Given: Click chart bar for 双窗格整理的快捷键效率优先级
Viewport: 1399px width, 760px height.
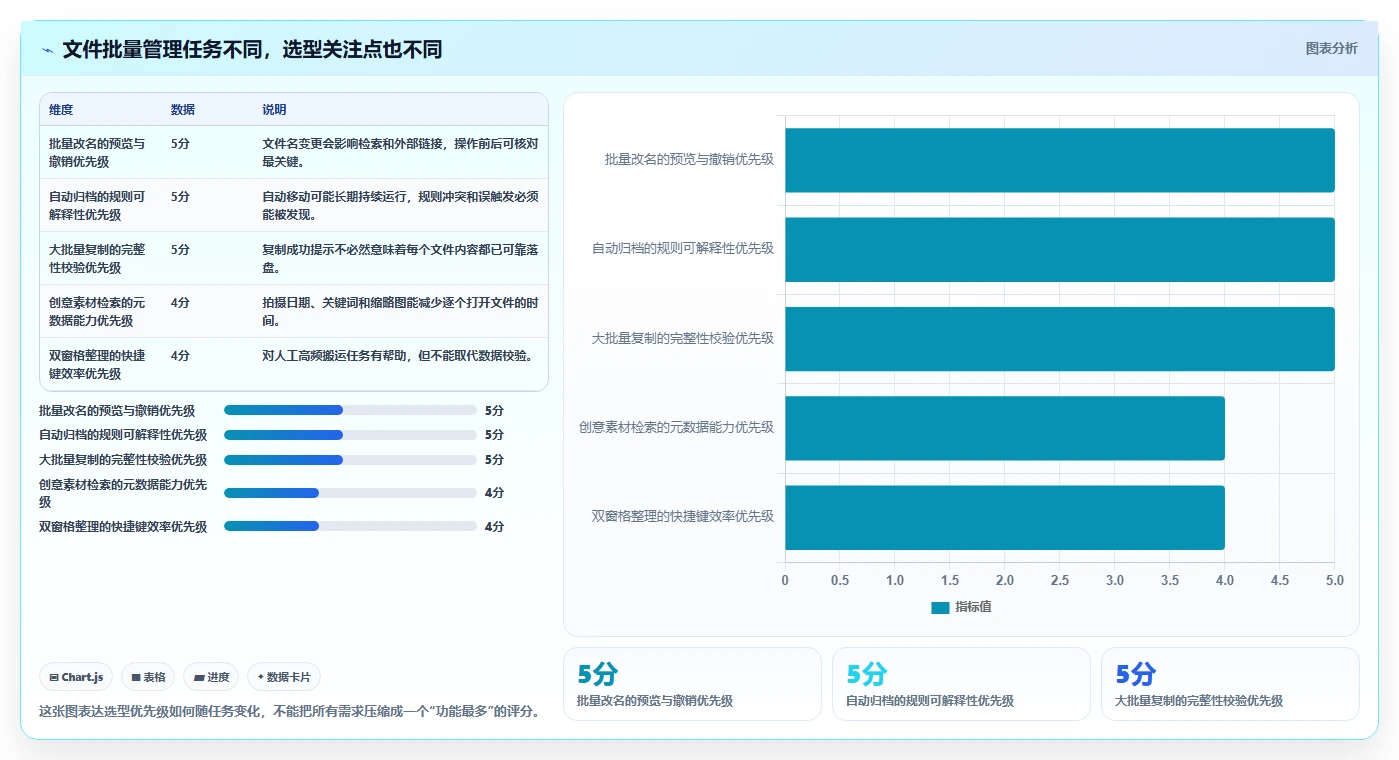Looking at the screenshot, I should click(x=1004, y=517).
